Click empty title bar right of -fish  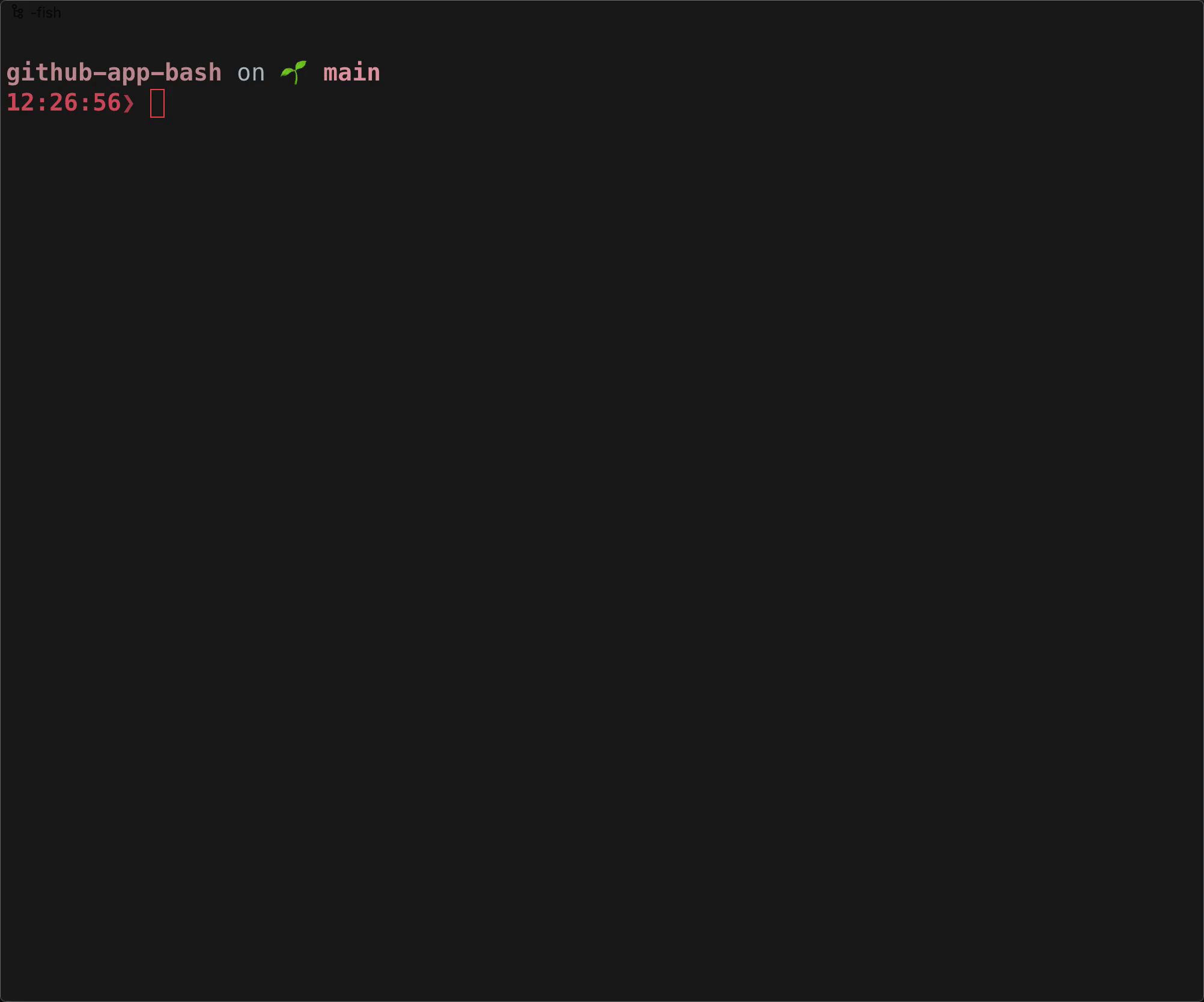pyautogui.click(x=631, y=13)
